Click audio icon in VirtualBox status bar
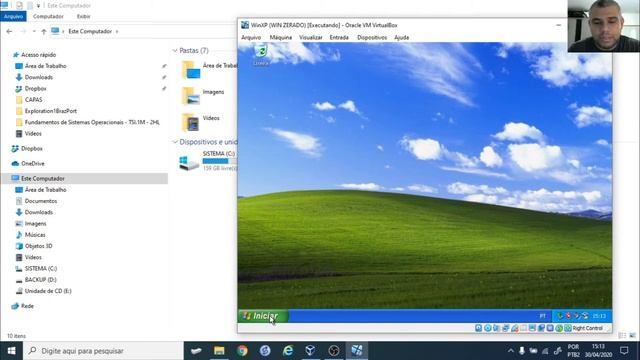This screenshot has height=360, width=640. (x=496, y=328)
